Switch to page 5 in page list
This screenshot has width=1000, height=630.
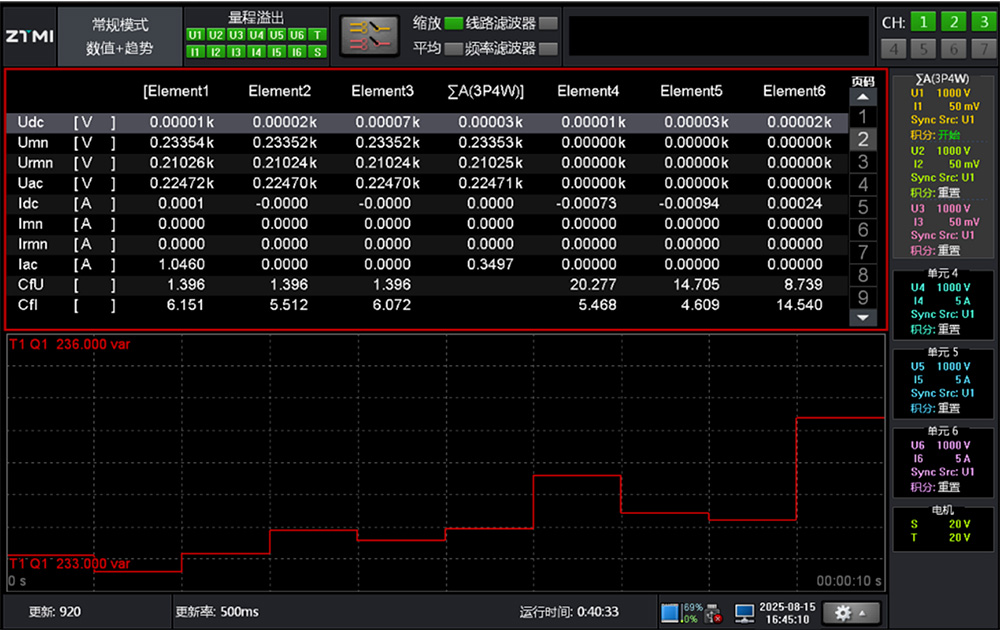coord(863,208)
